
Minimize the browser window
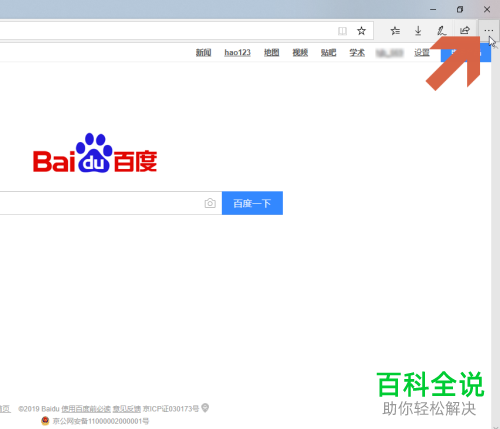tap(433, 9)
